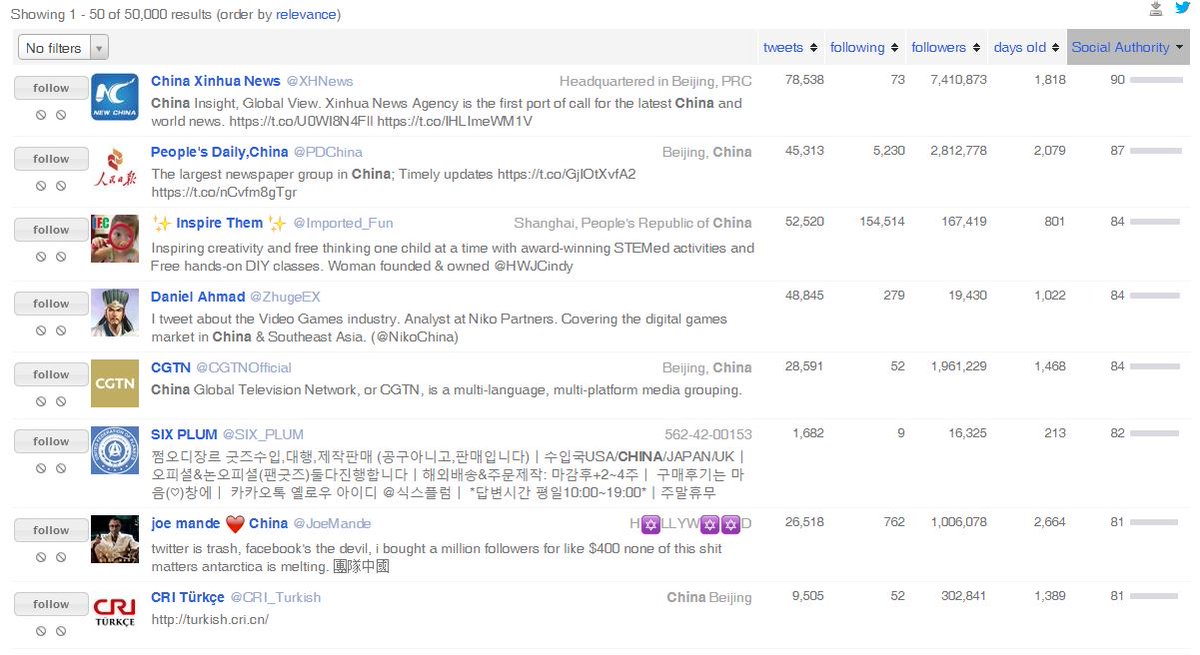Screen dimensions: 1200x655
Task: Click right circle-slash icon in CGTN row
Action: tap(61, 402)
